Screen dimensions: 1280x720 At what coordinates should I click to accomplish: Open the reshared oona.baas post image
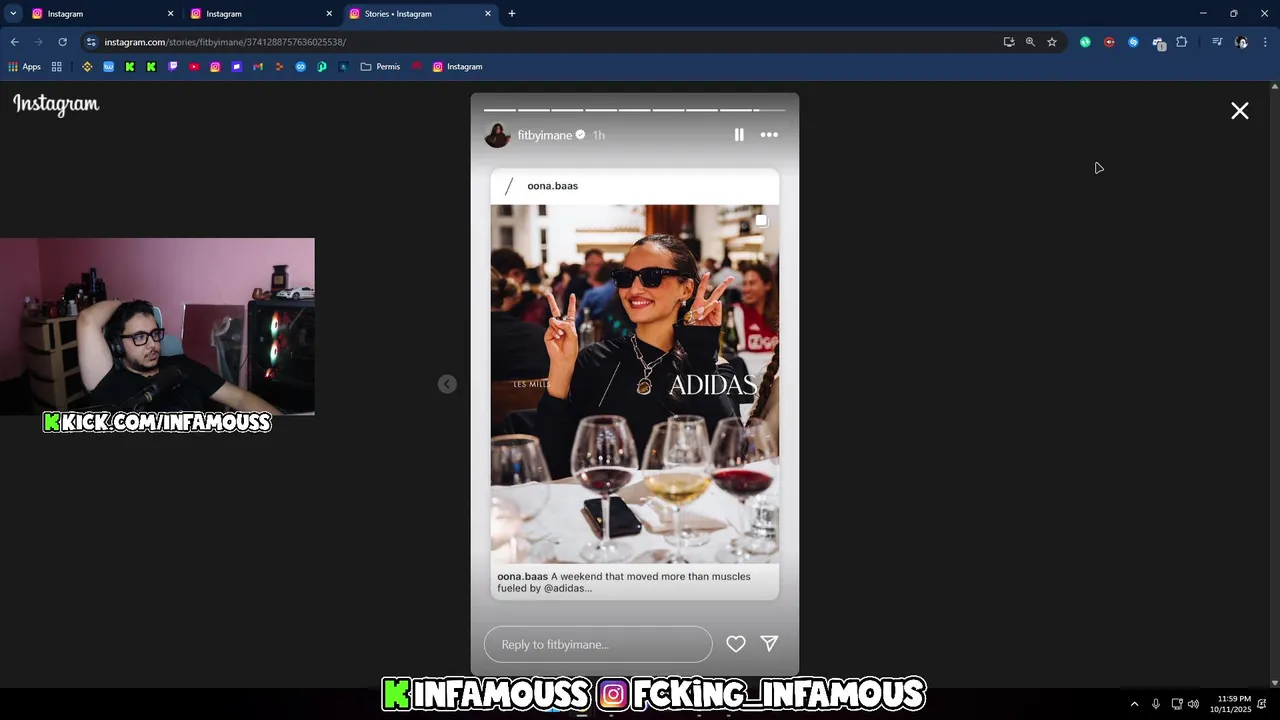pos(634,384)
